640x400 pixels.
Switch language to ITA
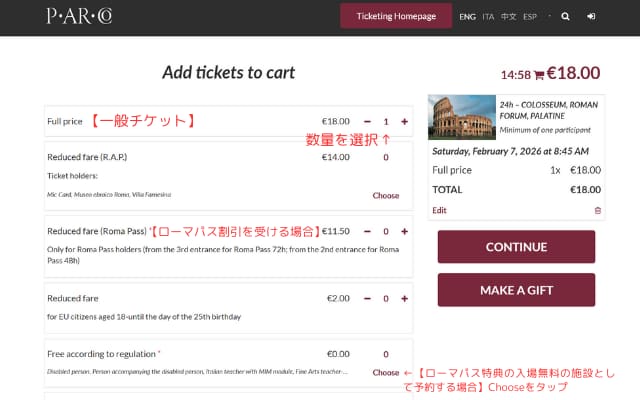488,17
